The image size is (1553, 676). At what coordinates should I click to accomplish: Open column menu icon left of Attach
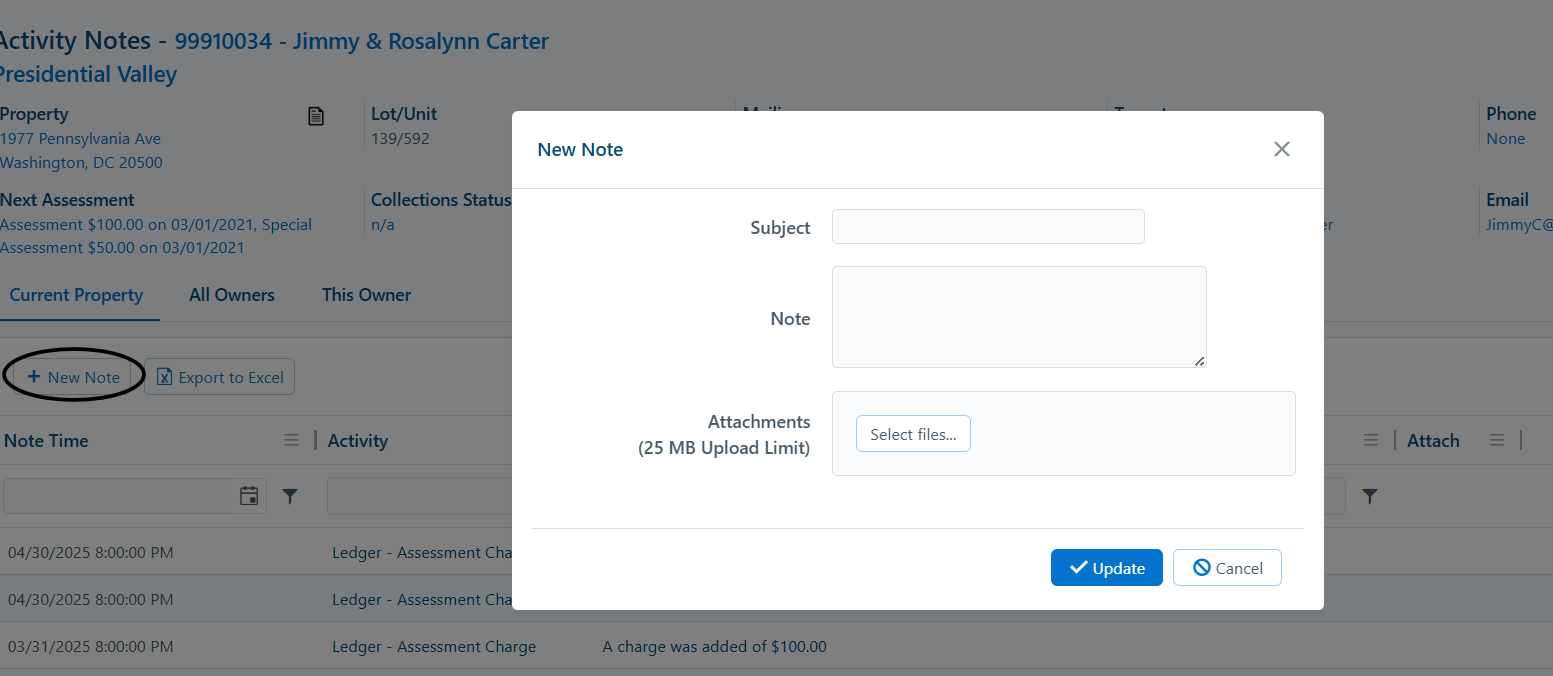[1371, 440]
